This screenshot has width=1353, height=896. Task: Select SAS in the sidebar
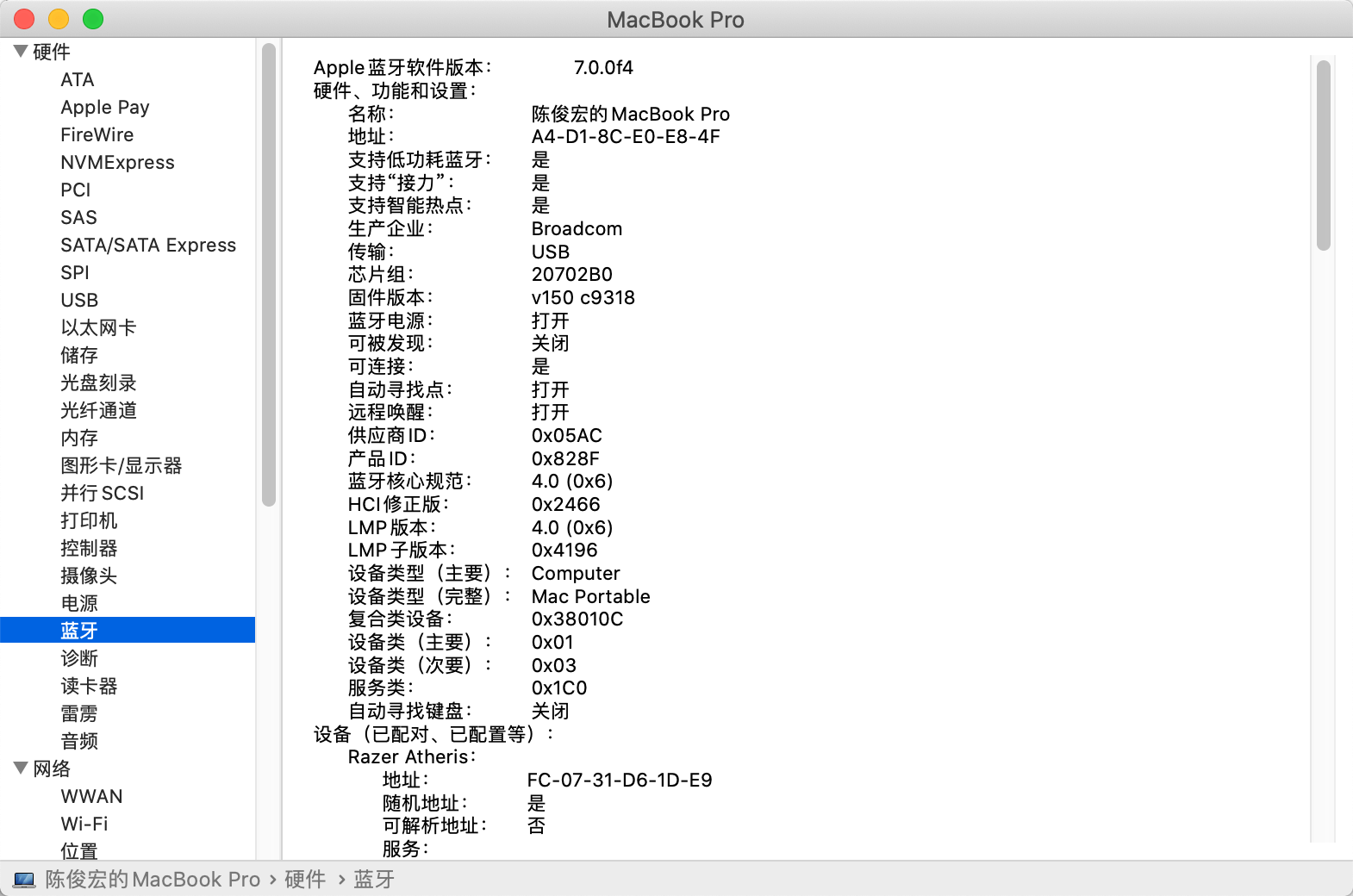(78, 218)
